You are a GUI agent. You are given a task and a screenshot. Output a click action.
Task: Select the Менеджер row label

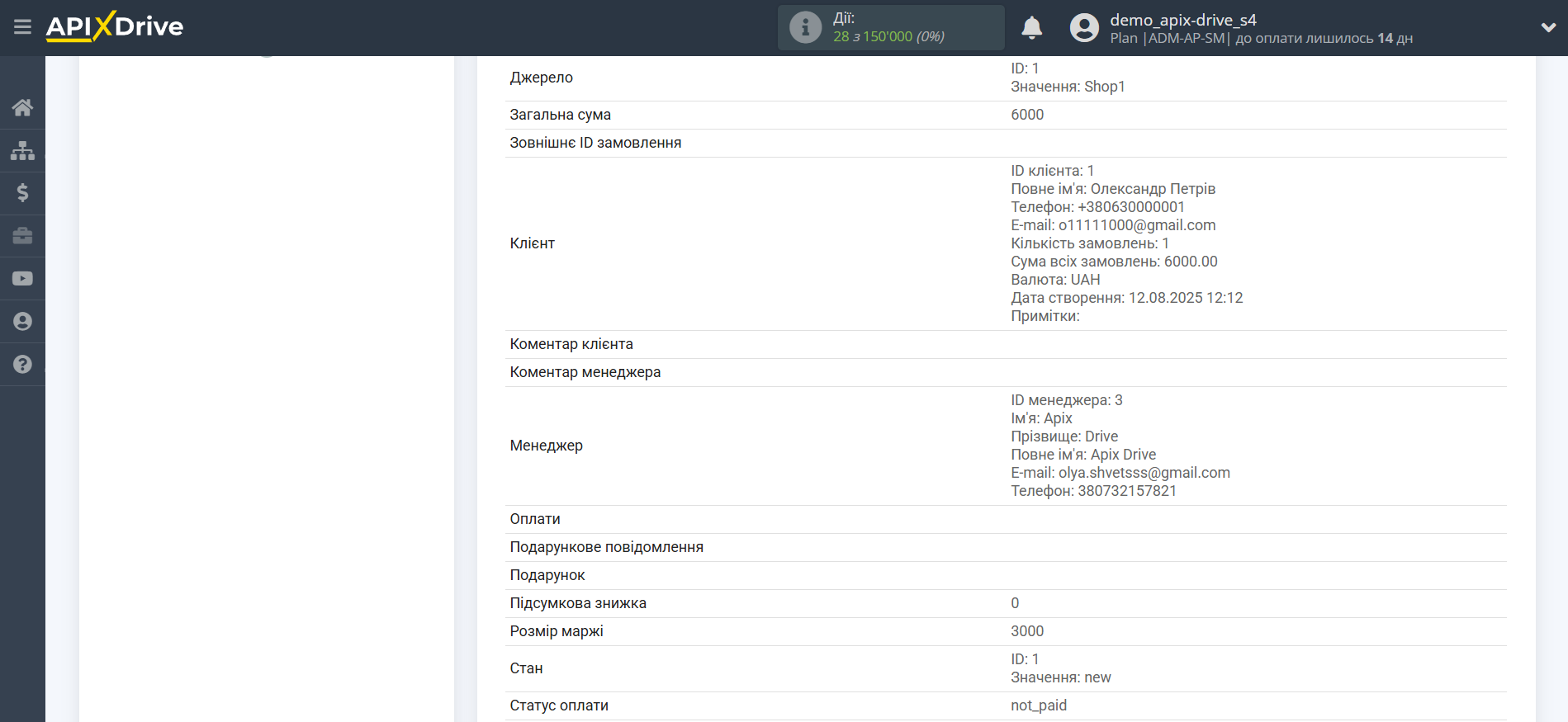(x=546, y=446)
